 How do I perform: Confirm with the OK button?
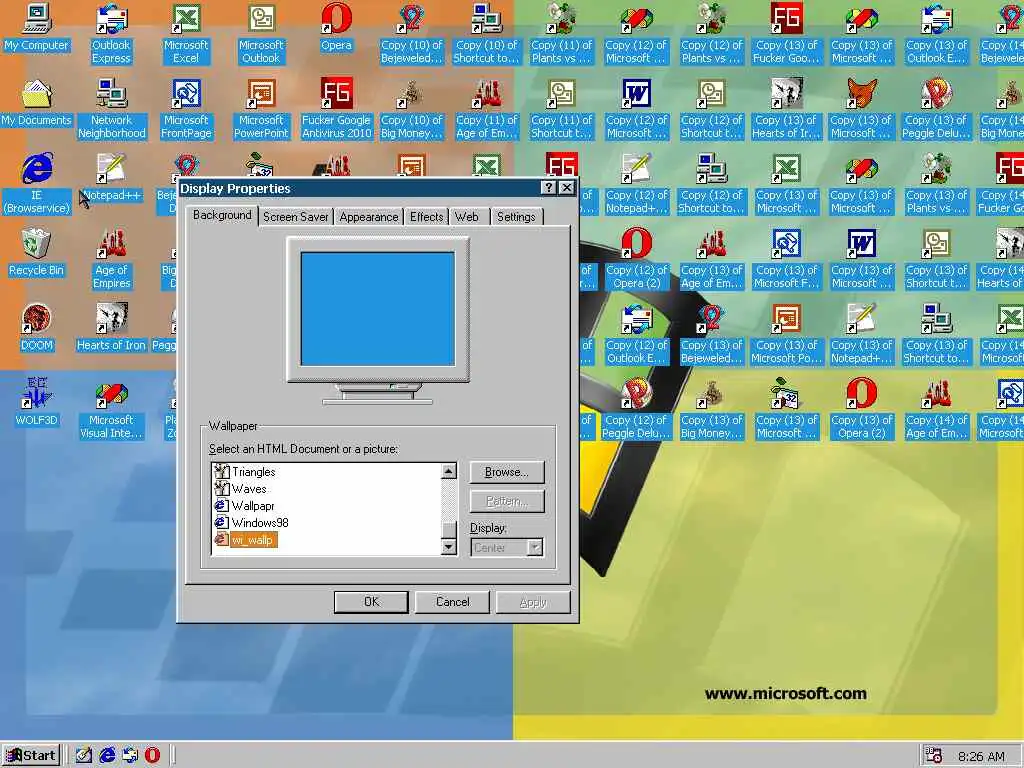click(x=371, y=602)
